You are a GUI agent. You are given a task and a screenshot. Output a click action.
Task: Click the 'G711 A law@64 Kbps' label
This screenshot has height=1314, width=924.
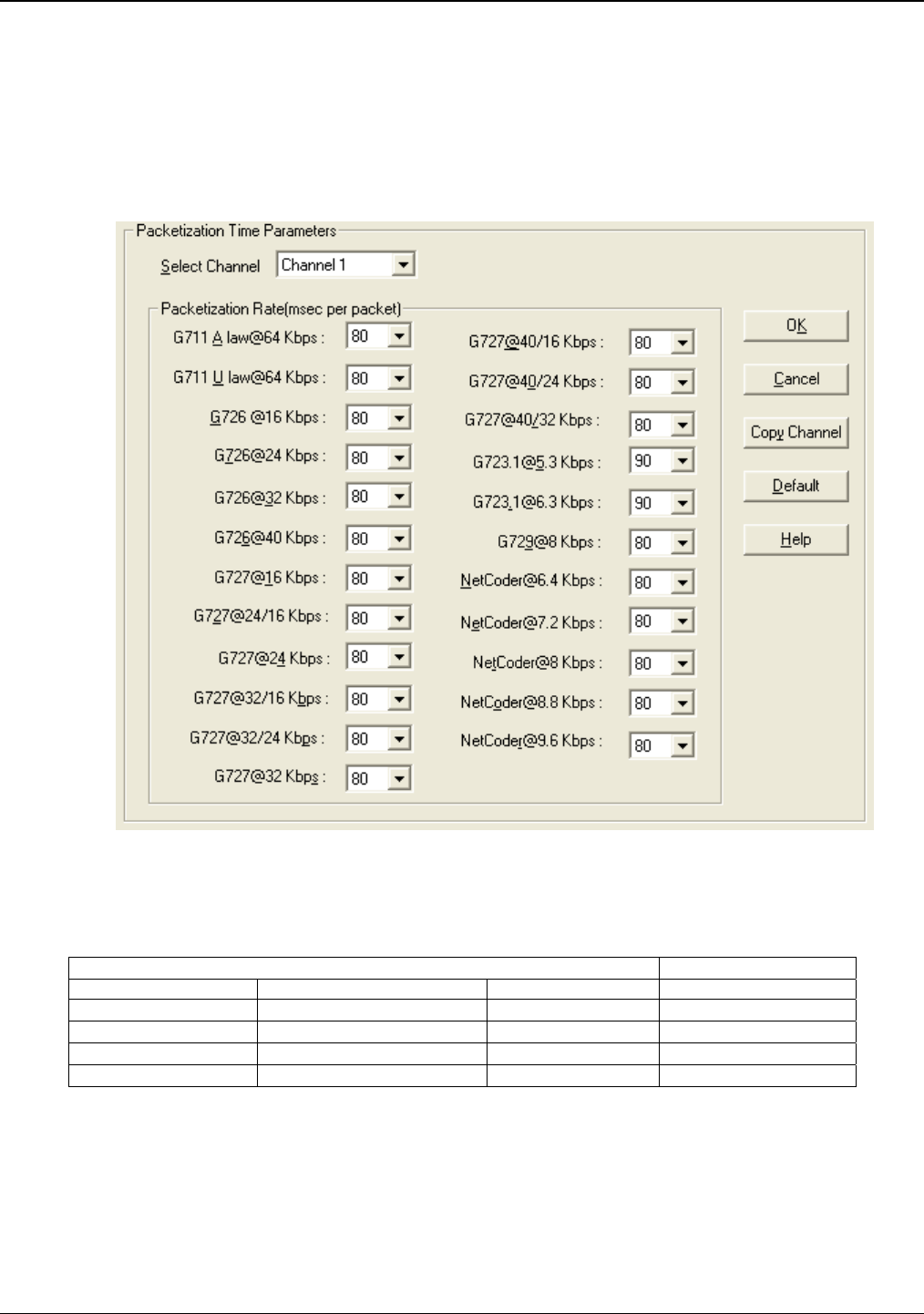tap(249, 338)
